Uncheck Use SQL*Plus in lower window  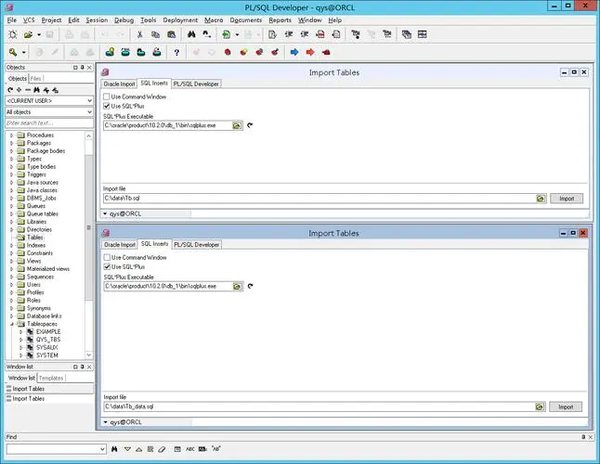[x=107, y=267]
